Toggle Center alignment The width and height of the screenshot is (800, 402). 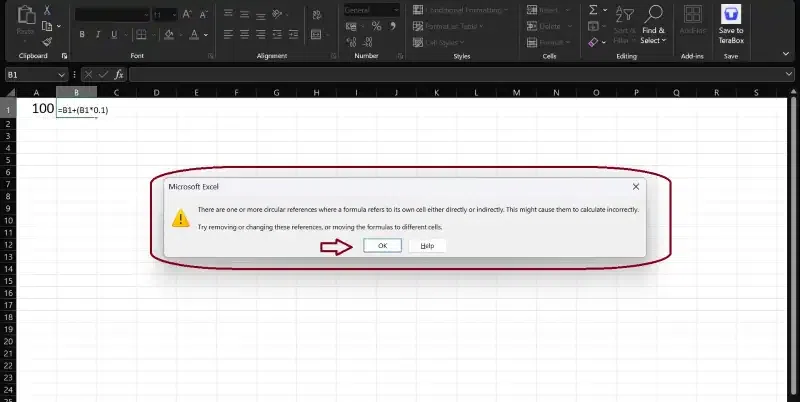[245, 35]
